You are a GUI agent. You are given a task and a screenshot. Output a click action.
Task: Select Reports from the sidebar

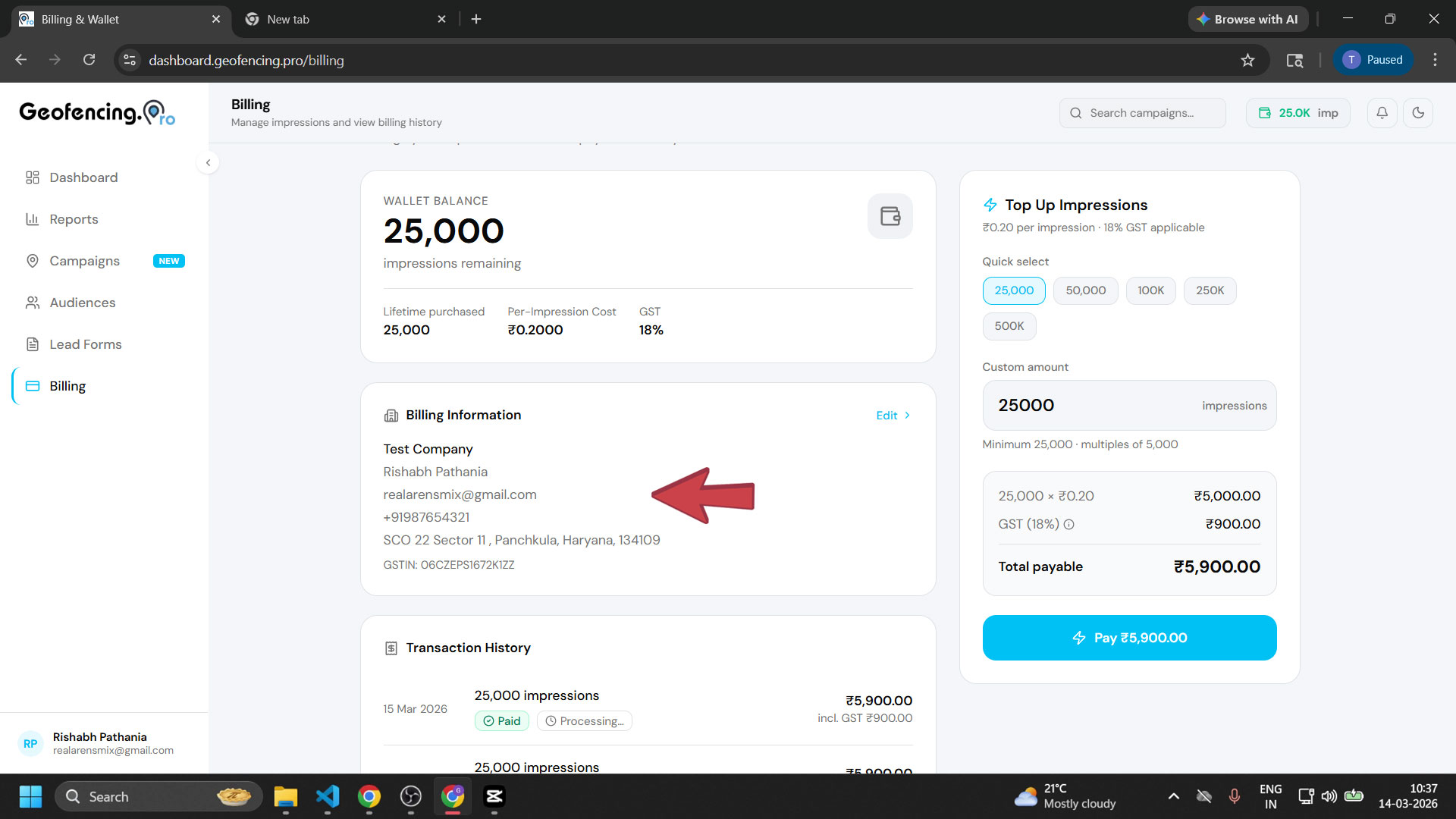(x=73, y=219)
